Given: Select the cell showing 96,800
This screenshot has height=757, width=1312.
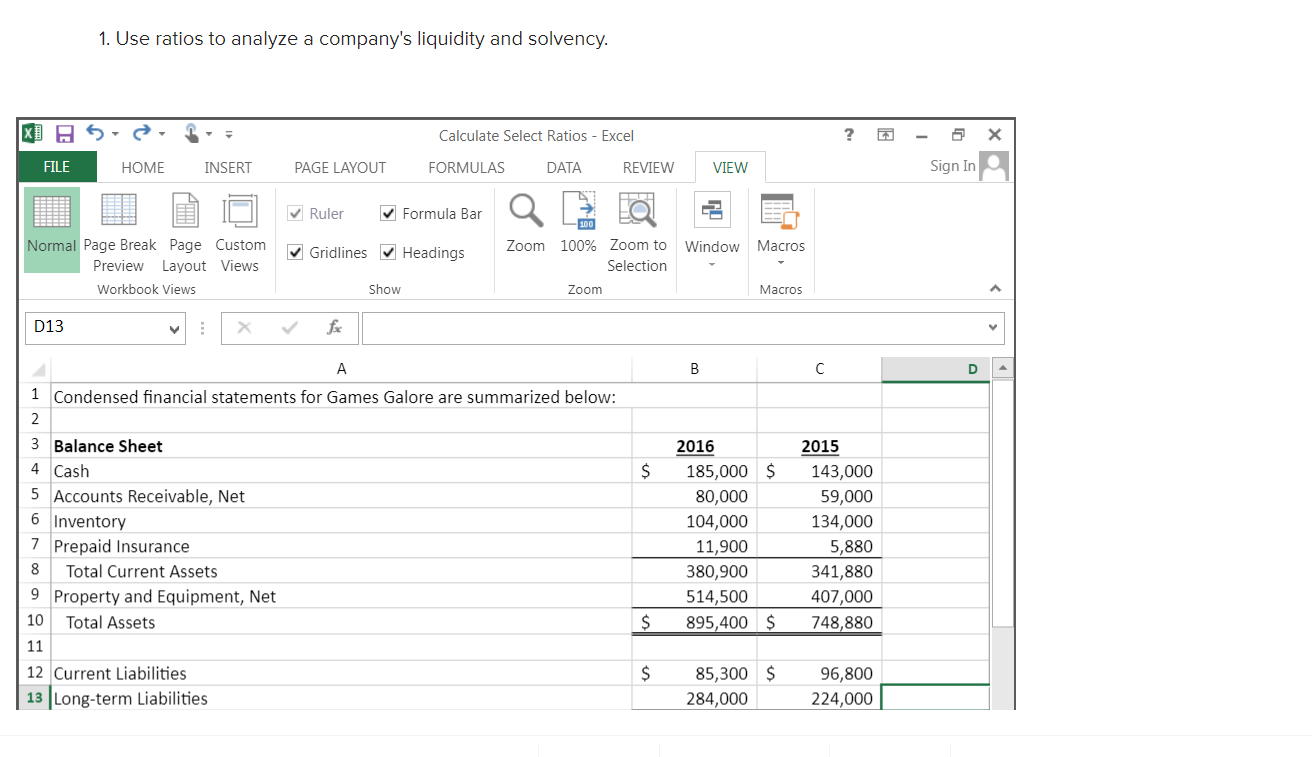Looking at the screenshot, I should pos(819,673).
